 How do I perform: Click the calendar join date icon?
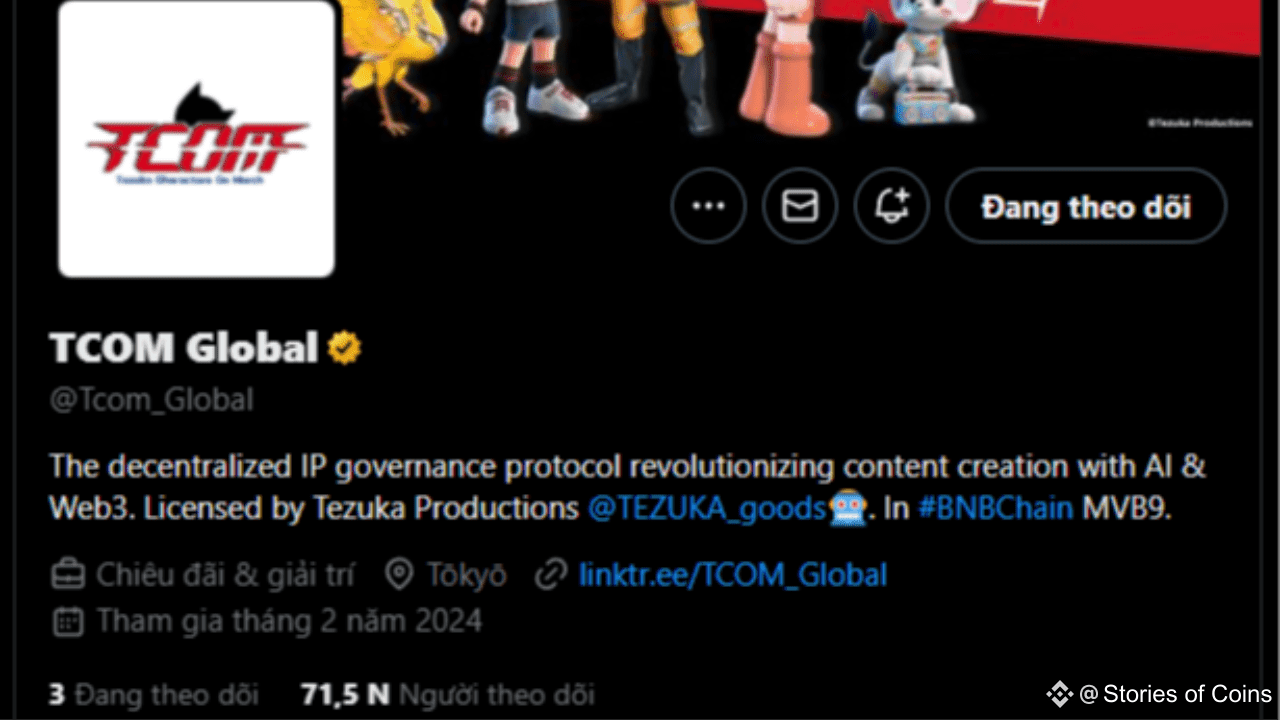tap(67, 622)
